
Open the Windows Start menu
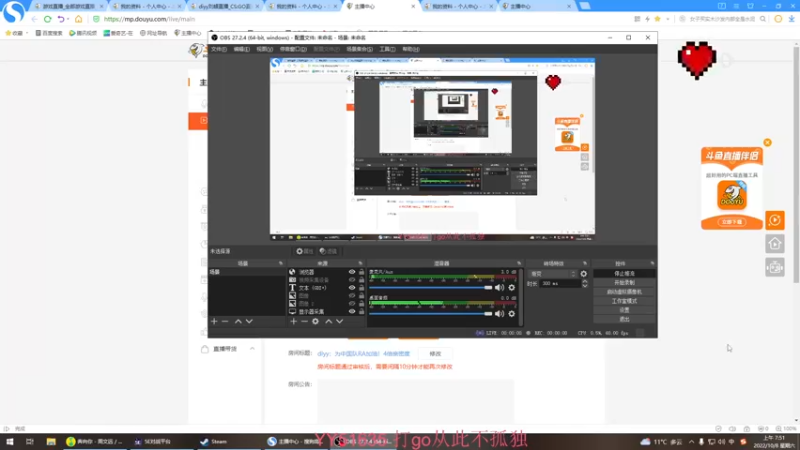pos(10,441)
